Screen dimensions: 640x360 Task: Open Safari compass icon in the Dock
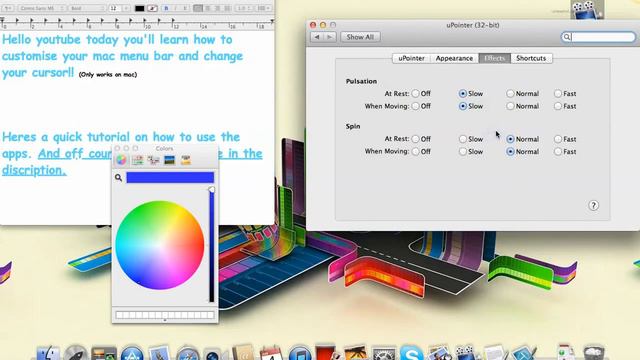click(x=187, y=354)
